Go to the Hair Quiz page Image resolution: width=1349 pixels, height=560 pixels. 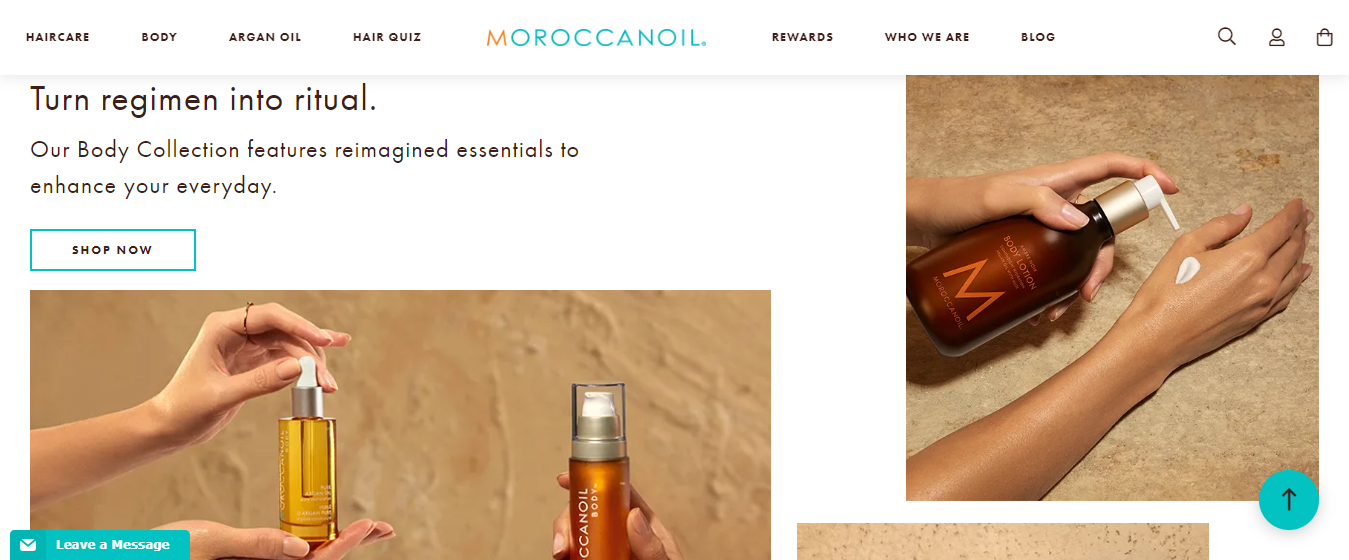point(387,37)
